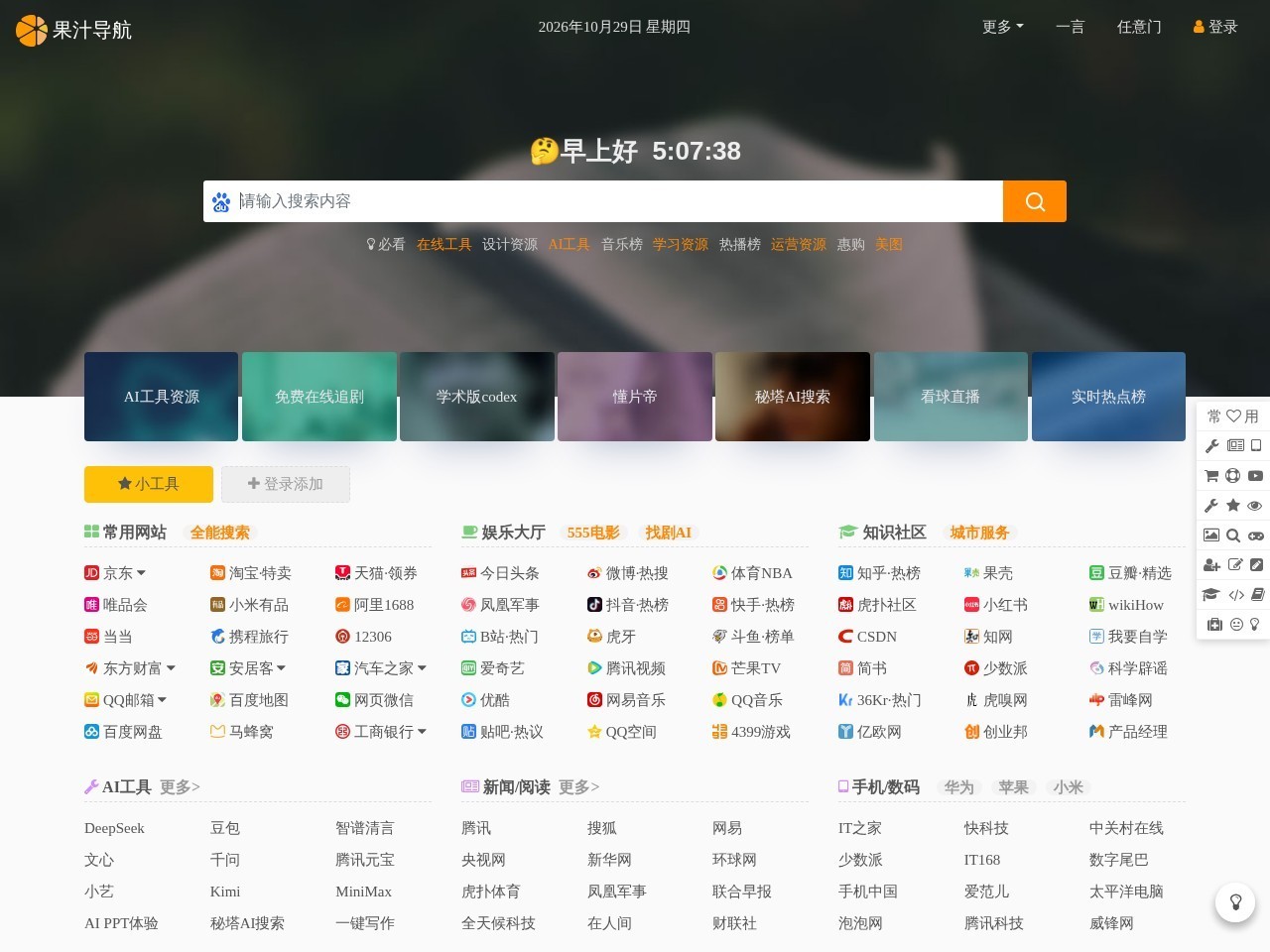1270x952 pixels.
Task: Select the 在线工具 search category tab
Action: point(444,244)
